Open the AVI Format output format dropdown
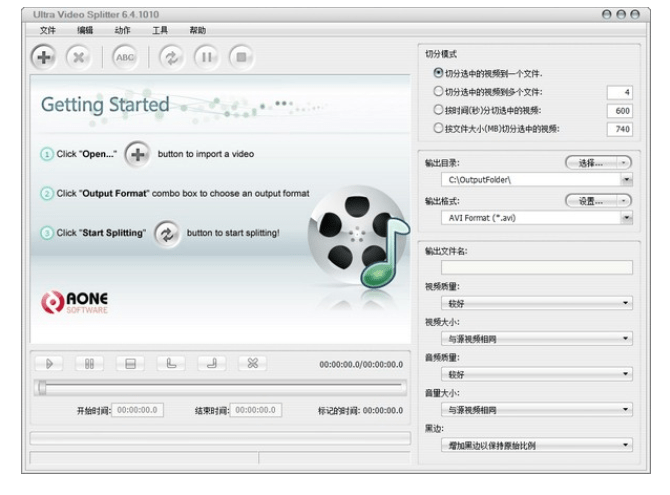Image resolution: width=670 pixels, height=495 pixels. point(627,218)
